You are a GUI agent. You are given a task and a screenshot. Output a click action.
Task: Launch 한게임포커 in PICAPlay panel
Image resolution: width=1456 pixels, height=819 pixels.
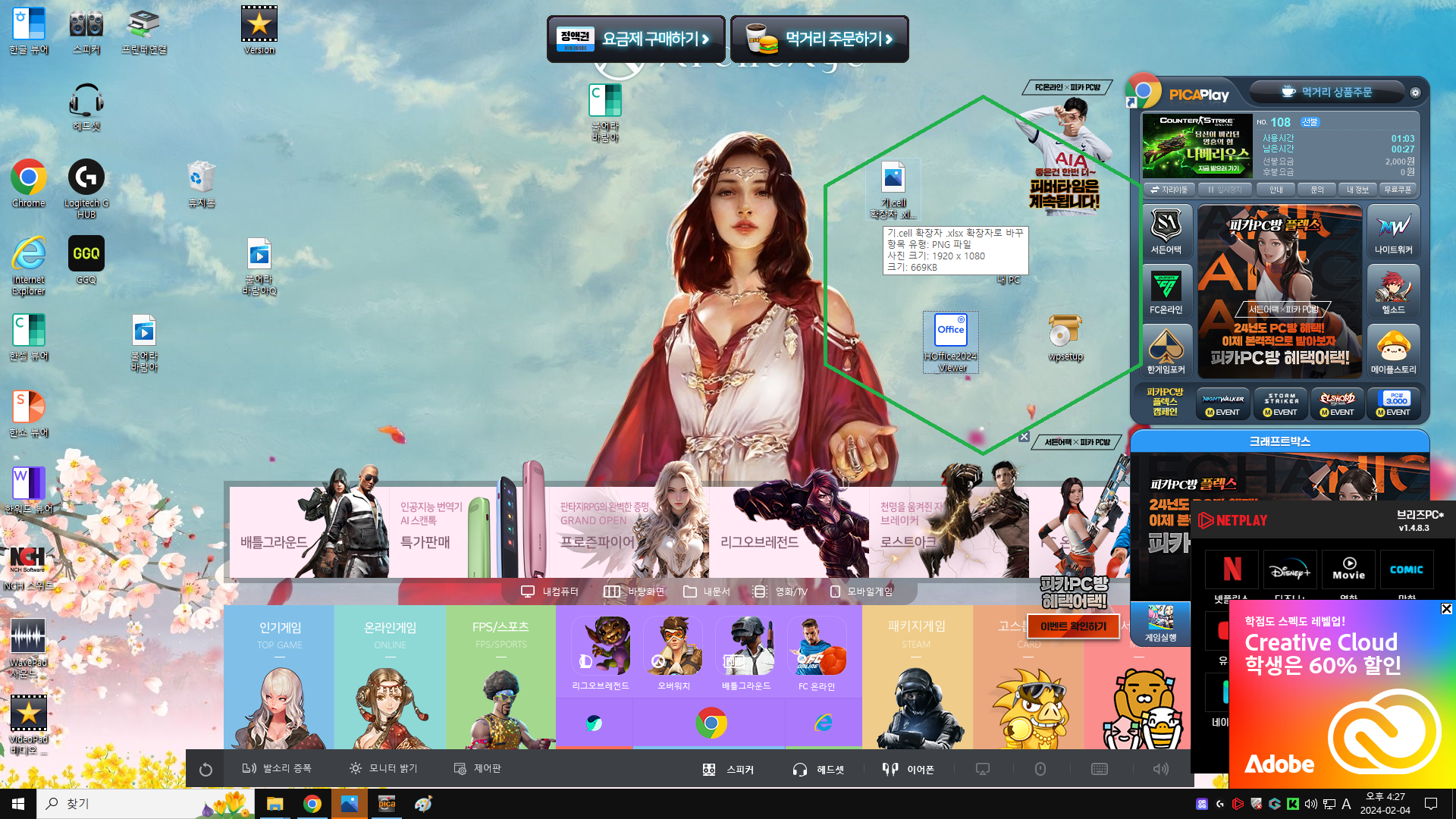pos(1166,351)
